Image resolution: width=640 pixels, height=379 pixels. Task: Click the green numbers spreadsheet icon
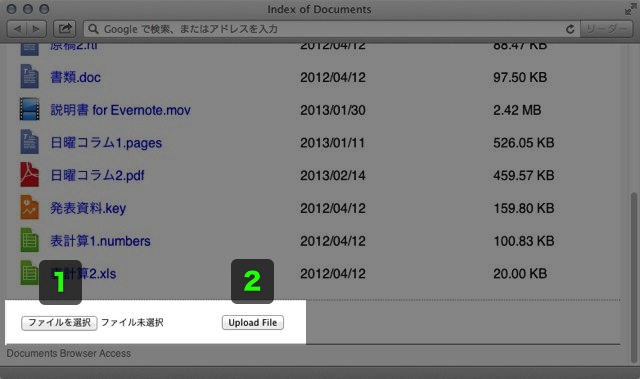pos(29,240)
